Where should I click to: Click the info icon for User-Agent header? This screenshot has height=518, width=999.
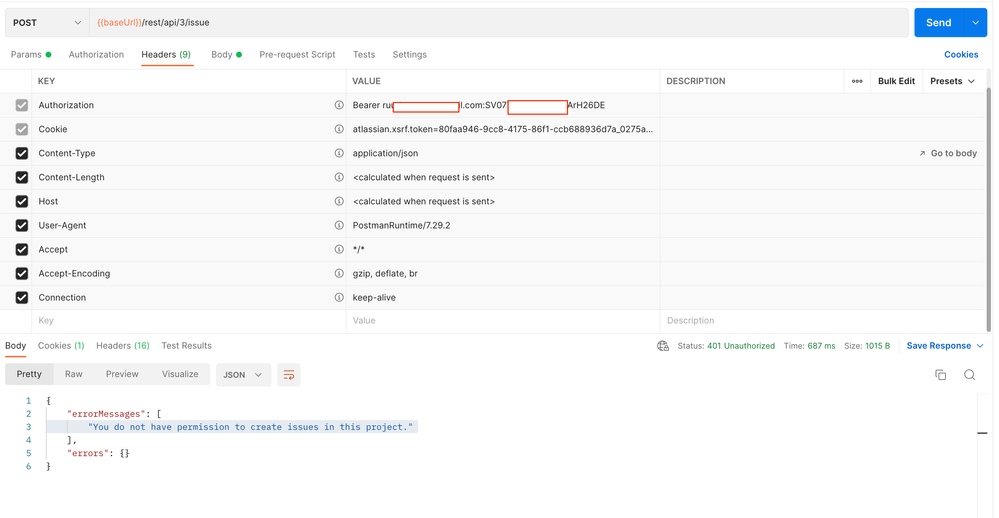(339, 226)
